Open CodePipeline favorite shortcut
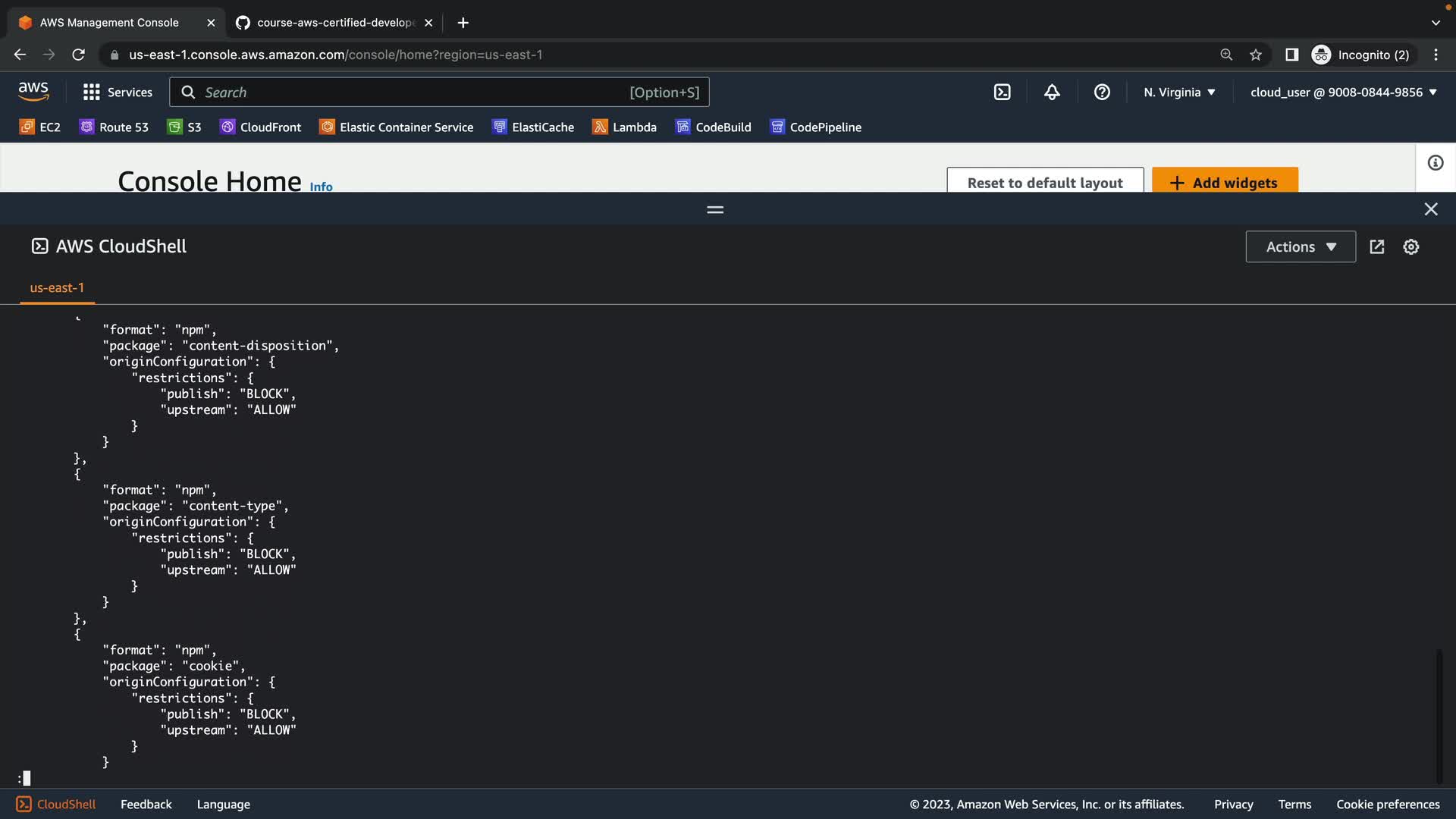 point(815,127)
